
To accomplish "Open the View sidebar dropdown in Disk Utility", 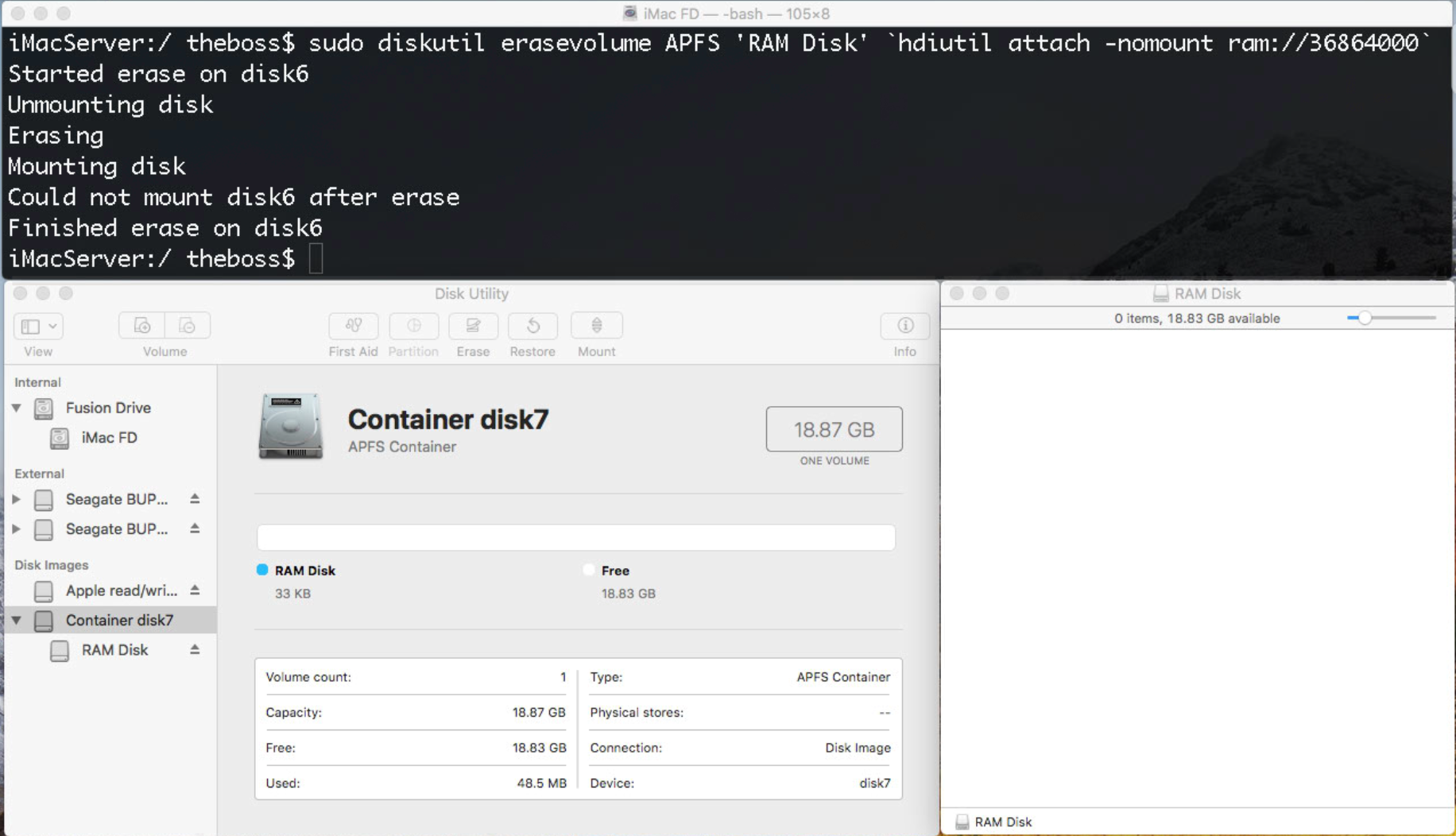I will tap(38, 326).
